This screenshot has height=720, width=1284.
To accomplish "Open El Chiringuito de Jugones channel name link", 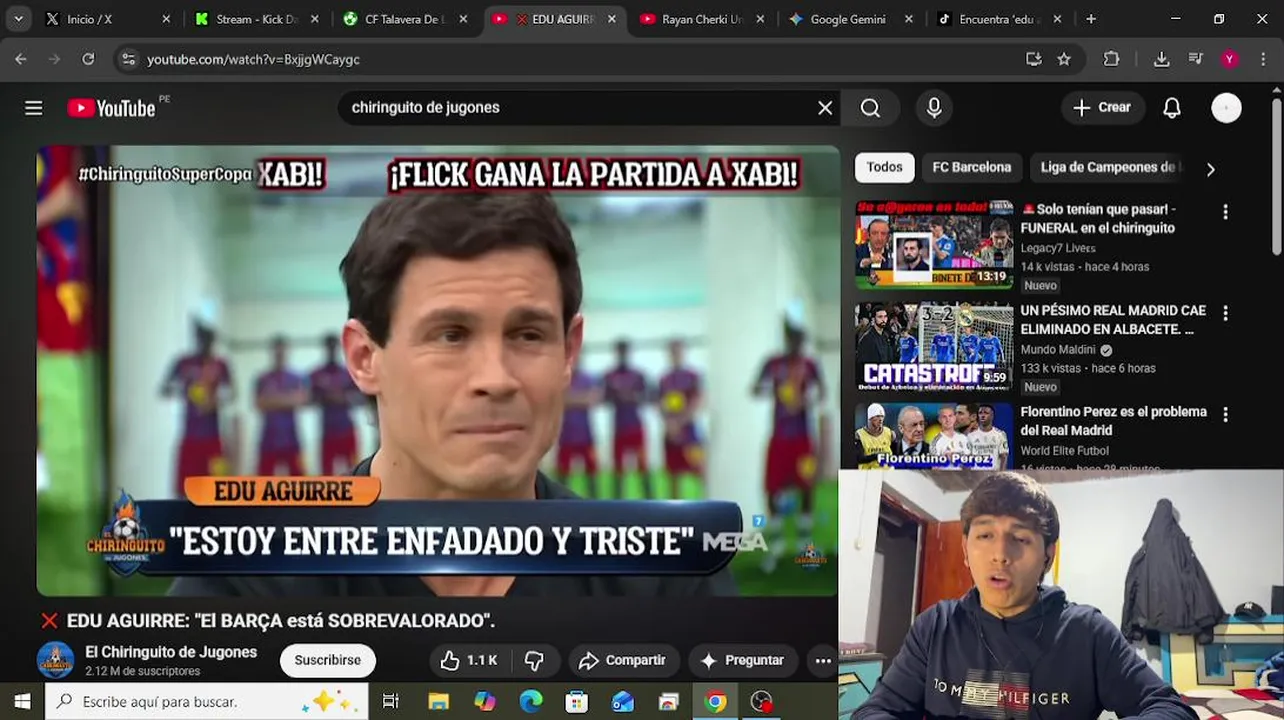I will tap(171, 652).
